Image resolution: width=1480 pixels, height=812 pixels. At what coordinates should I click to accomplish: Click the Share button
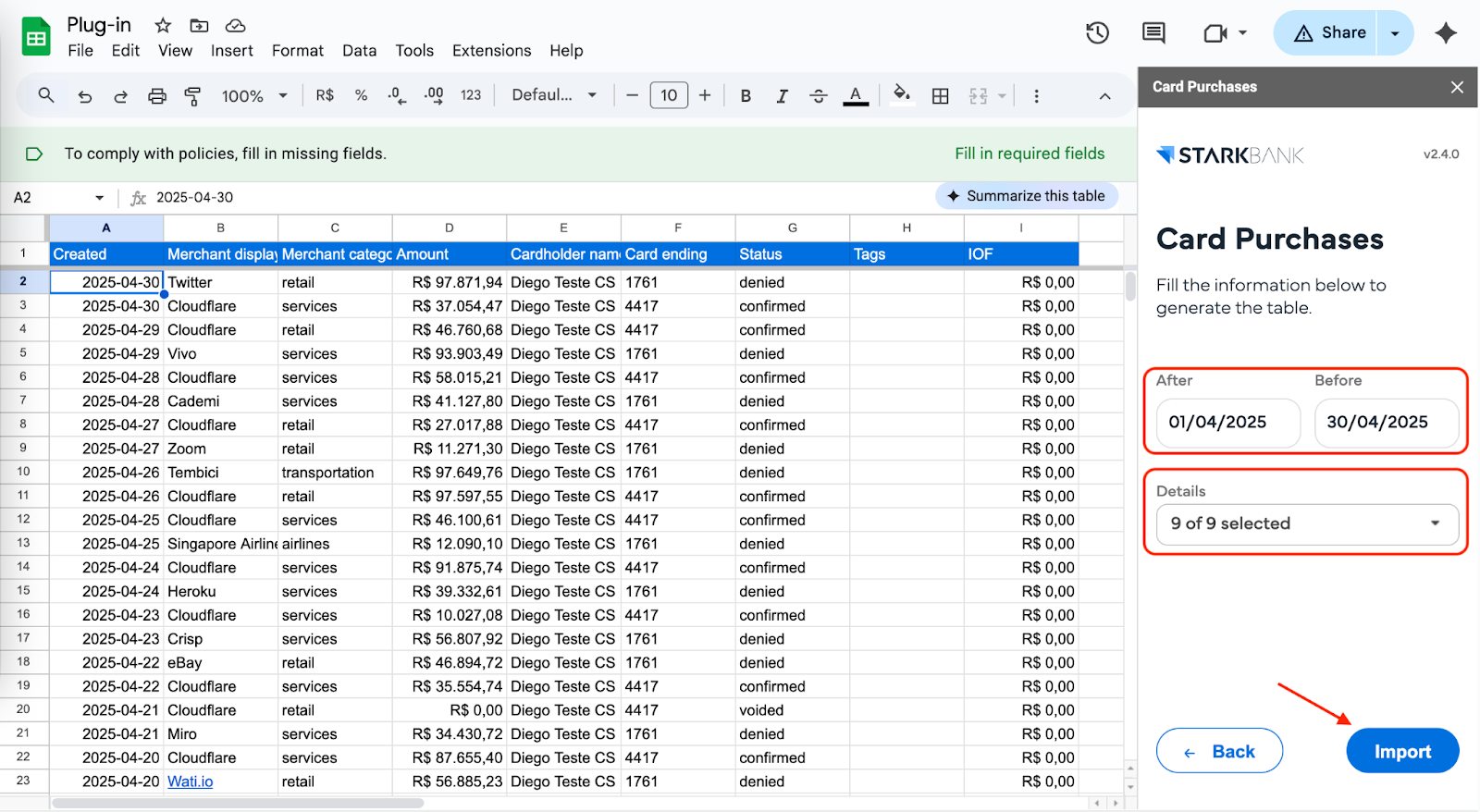pos(1327,33)
